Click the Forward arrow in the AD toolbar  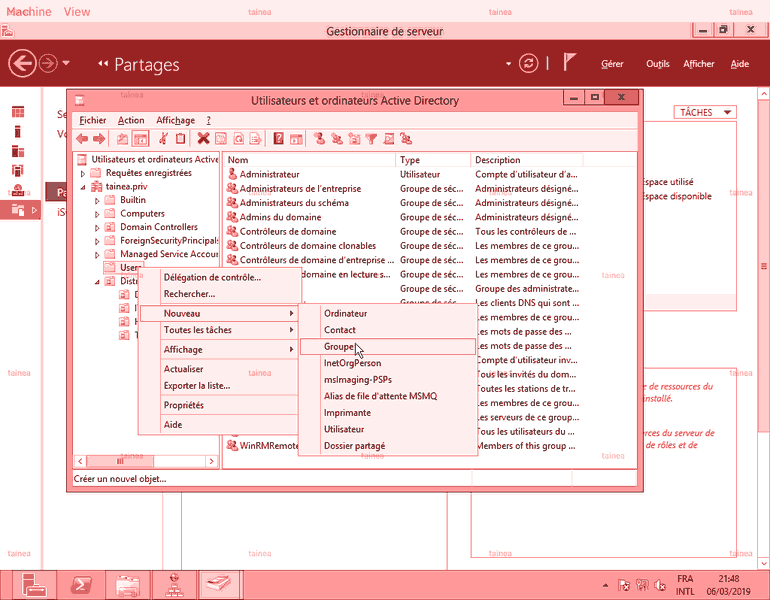(x=99, y=139)
